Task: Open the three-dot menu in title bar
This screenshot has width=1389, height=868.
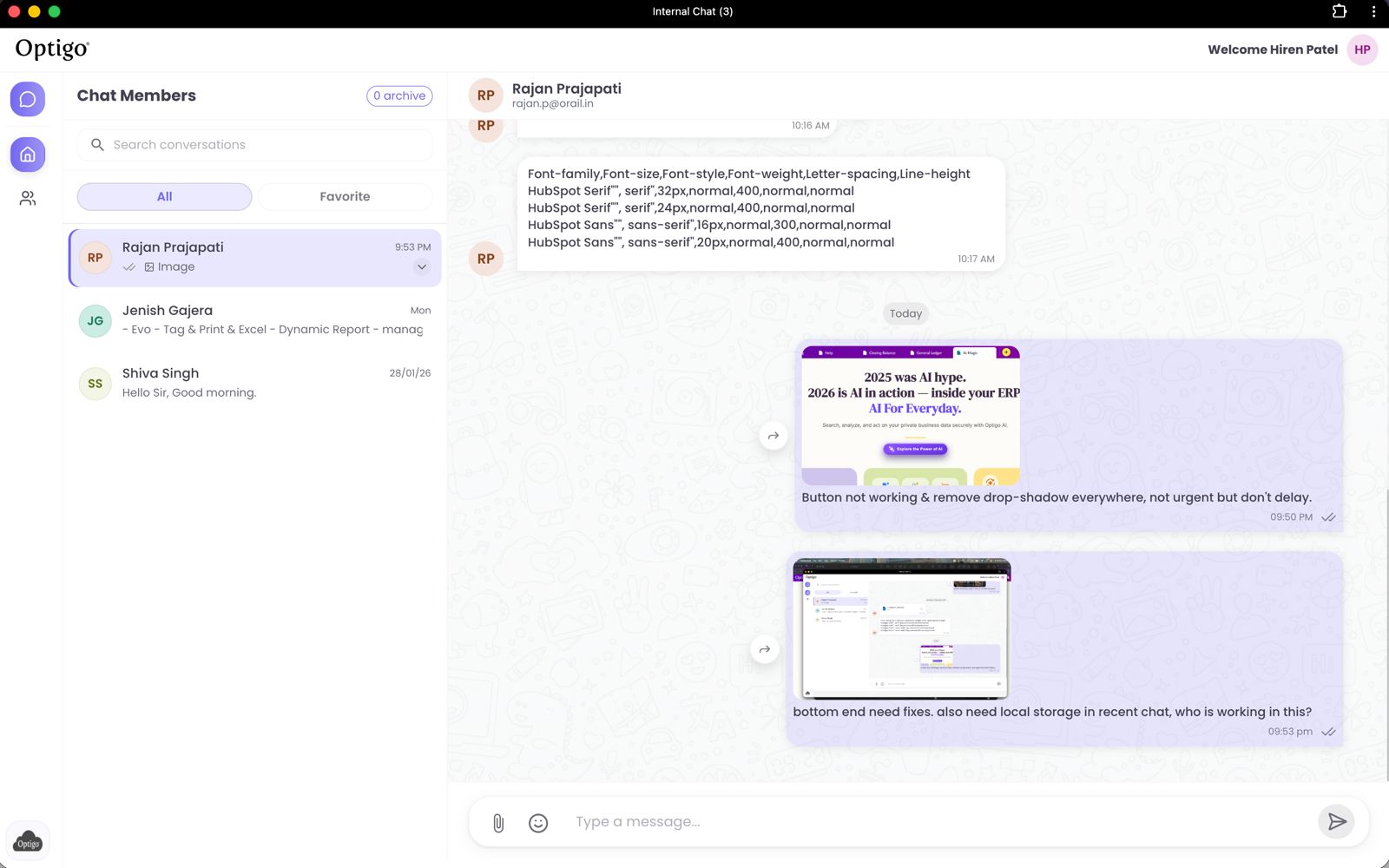Action: [1373, 11]
